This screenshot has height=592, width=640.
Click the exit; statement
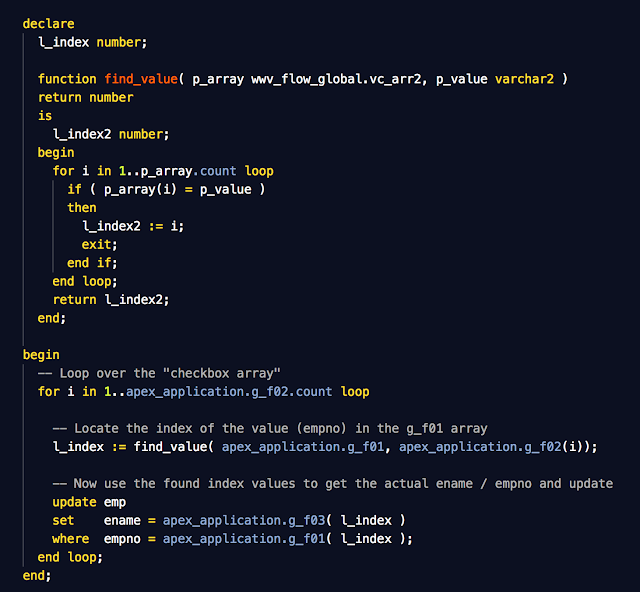tap(100, 244)
